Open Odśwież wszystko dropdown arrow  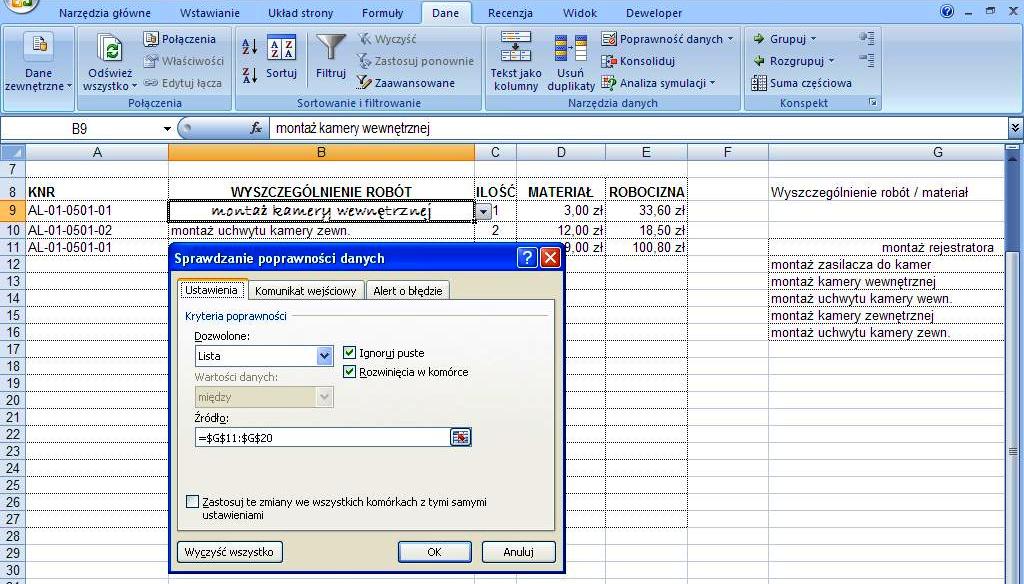coord(135,86)
